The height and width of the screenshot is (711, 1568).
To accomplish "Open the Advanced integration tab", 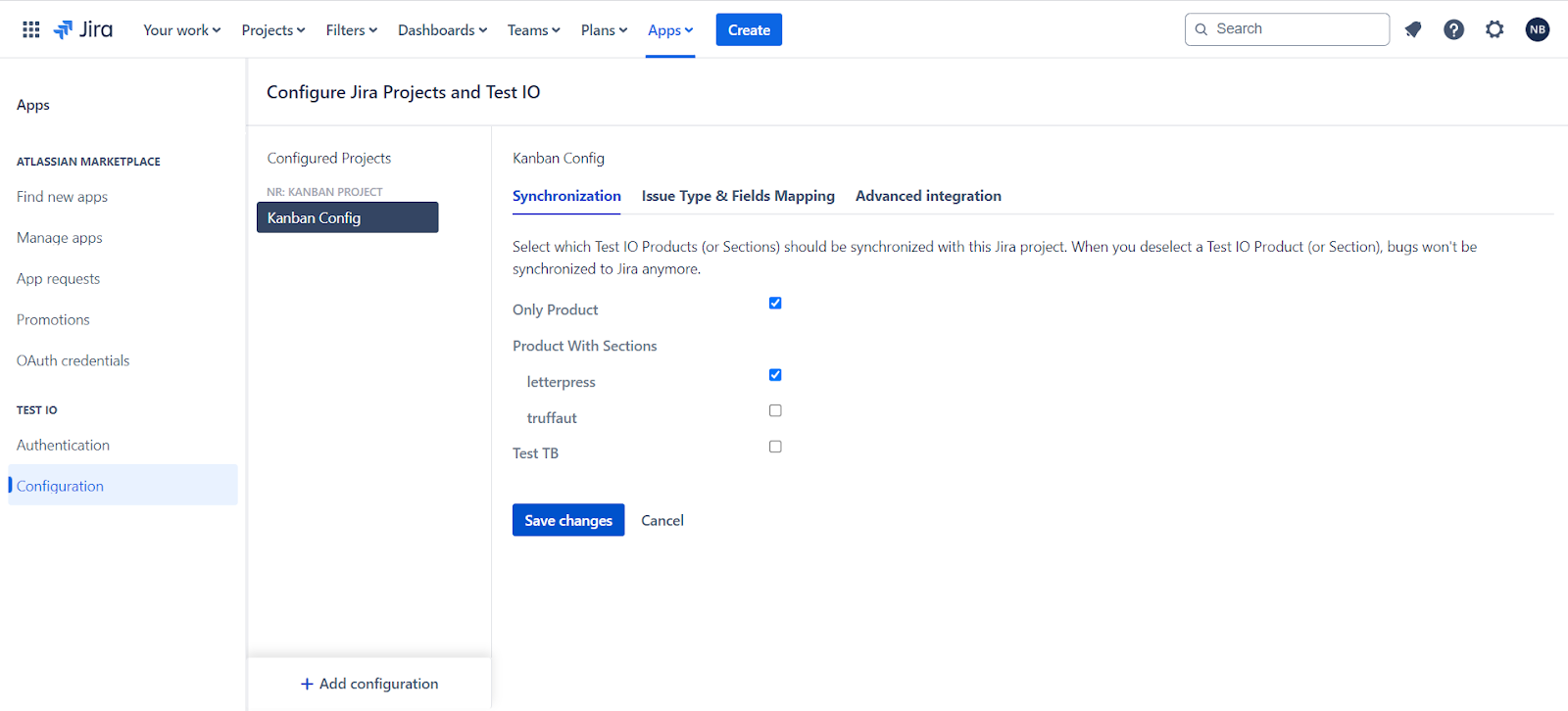I will click(x=928, y=196).
